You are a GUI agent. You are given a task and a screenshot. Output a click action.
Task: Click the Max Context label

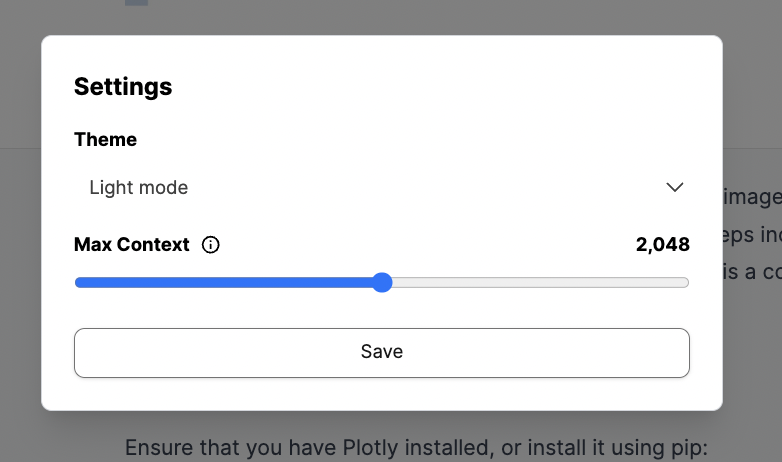pos(131,245)
